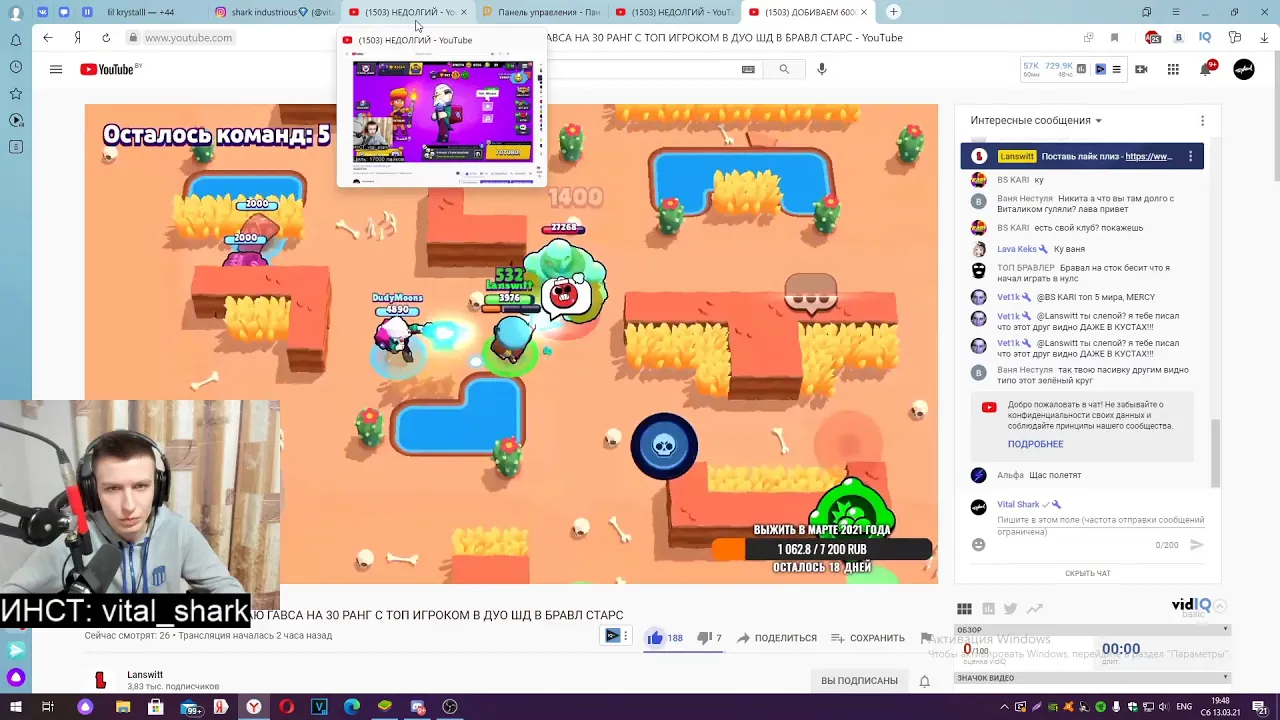Screen dimensions: 1280x720
Task: Open File Explorer from the taskbar
Action: (123, 707)
